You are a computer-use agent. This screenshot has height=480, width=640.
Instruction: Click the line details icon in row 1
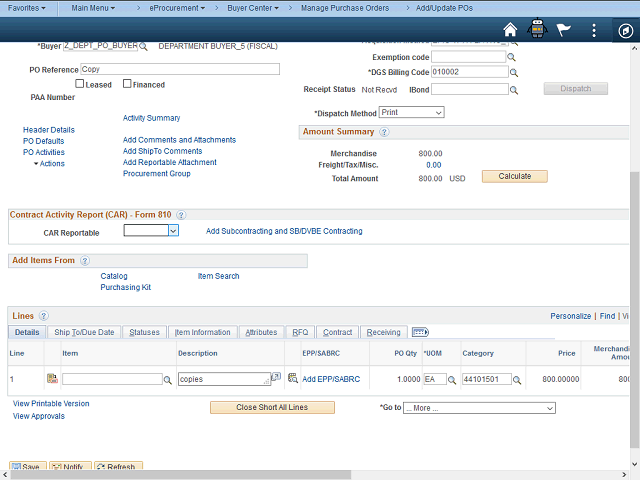tap(52, 379)
